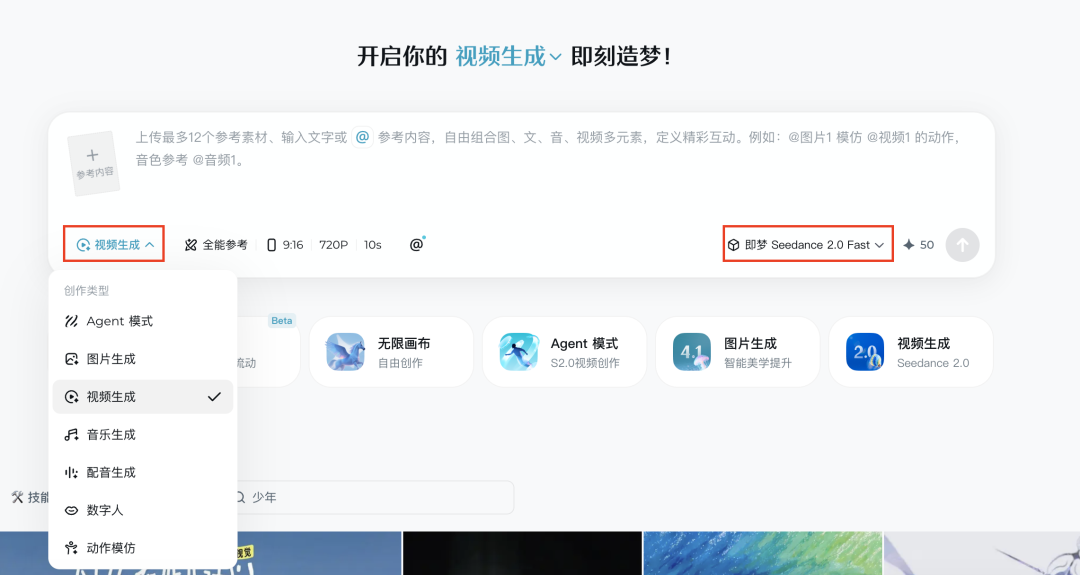
Task: Click the magnifier icon in the search box
Action: point(240,497)
